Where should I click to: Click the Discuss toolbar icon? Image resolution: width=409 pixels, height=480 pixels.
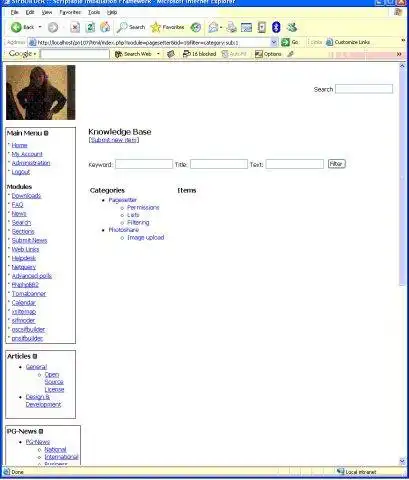[262, 27]
